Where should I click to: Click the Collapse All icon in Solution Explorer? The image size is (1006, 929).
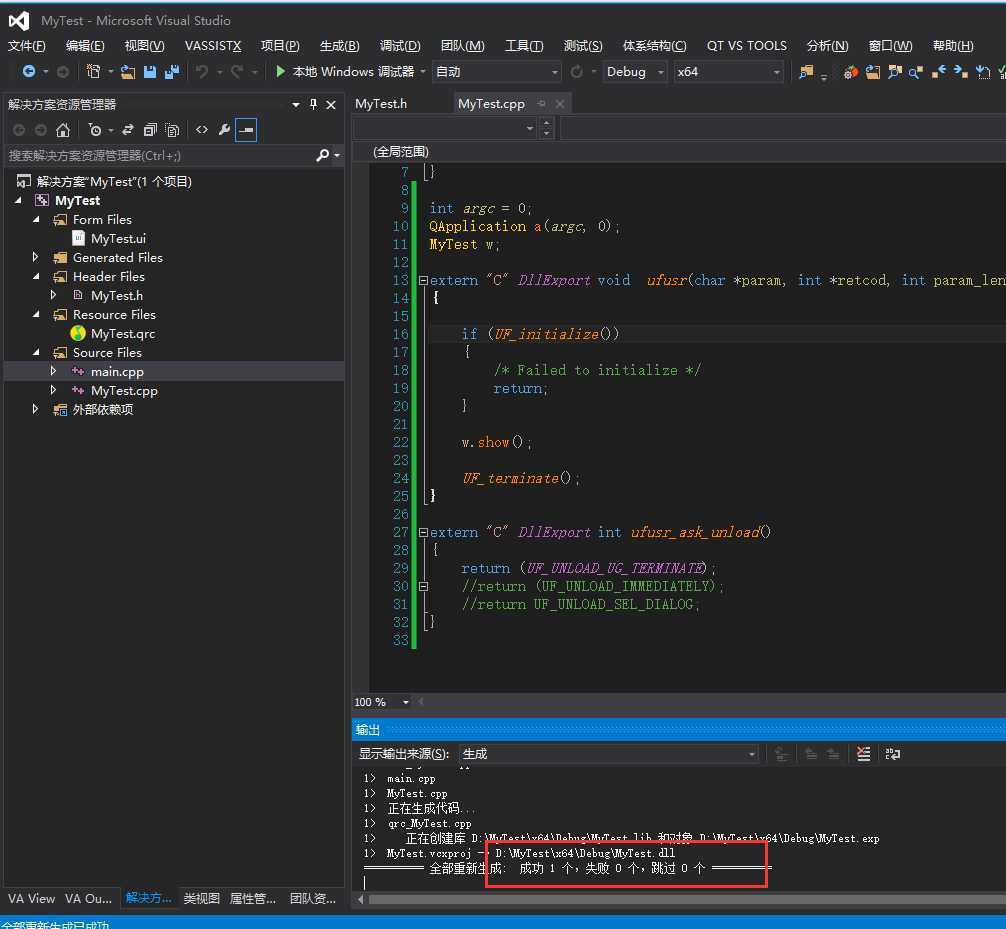pyautogui.click(x=150, y=130)
